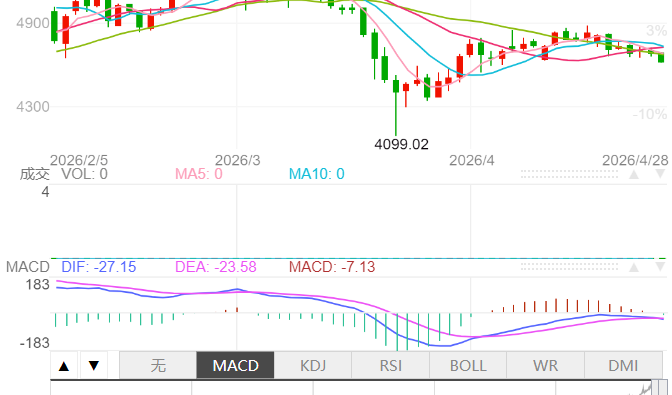672x395 pixels.
Task: Click the candlestick at the 4099.02 low
Action: [x=396, y=105]
